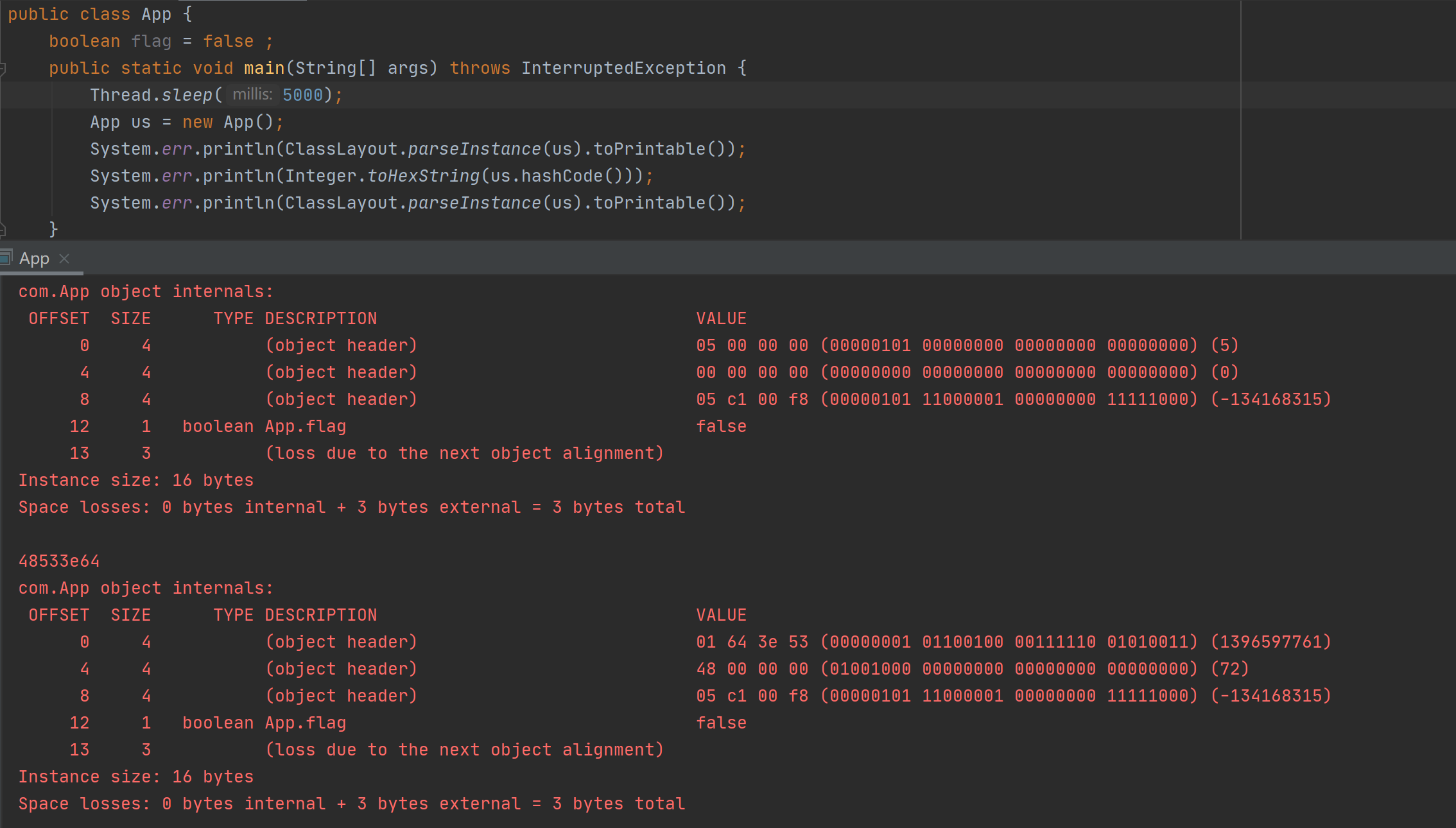Close the App run tab

pos(64,259)
